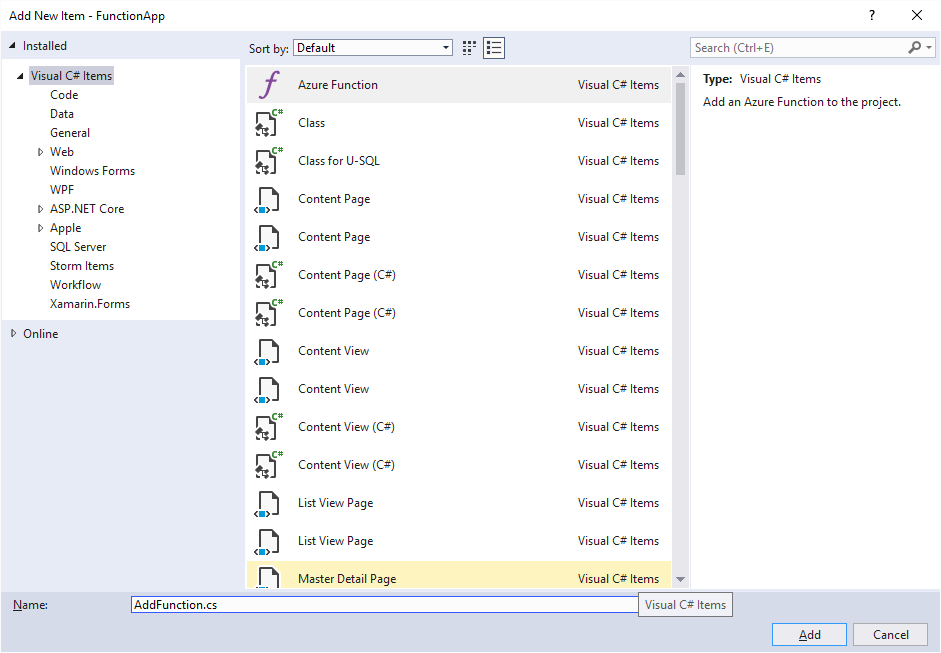Select Visual C# Items in tree
The width and height of the screenshot is (941, 653).
click(x=71, y=76)
